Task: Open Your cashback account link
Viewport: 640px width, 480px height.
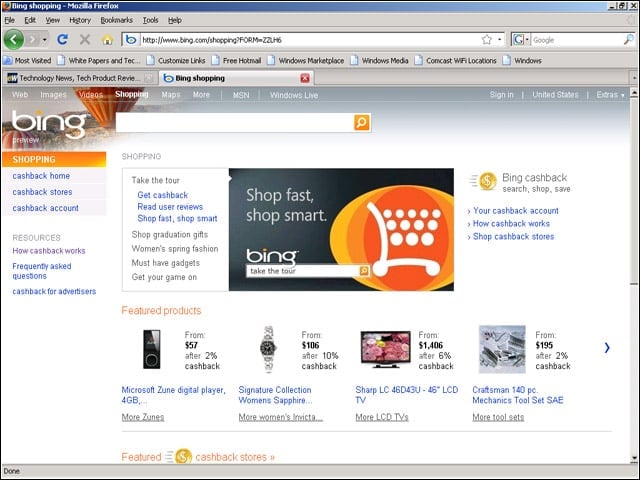Action: coord(516,211)
